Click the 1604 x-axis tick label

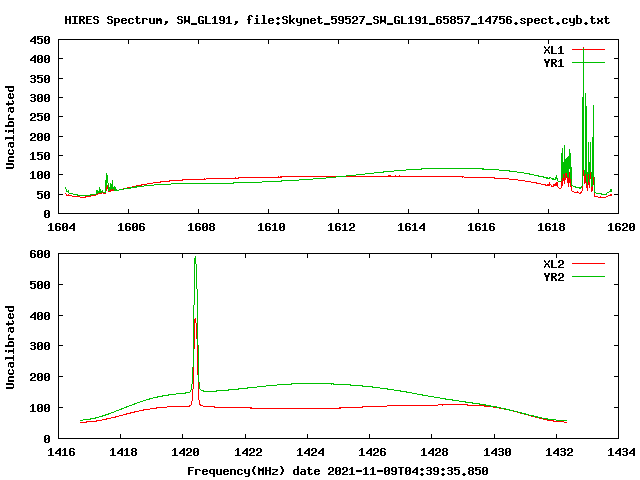pos(61,227)
